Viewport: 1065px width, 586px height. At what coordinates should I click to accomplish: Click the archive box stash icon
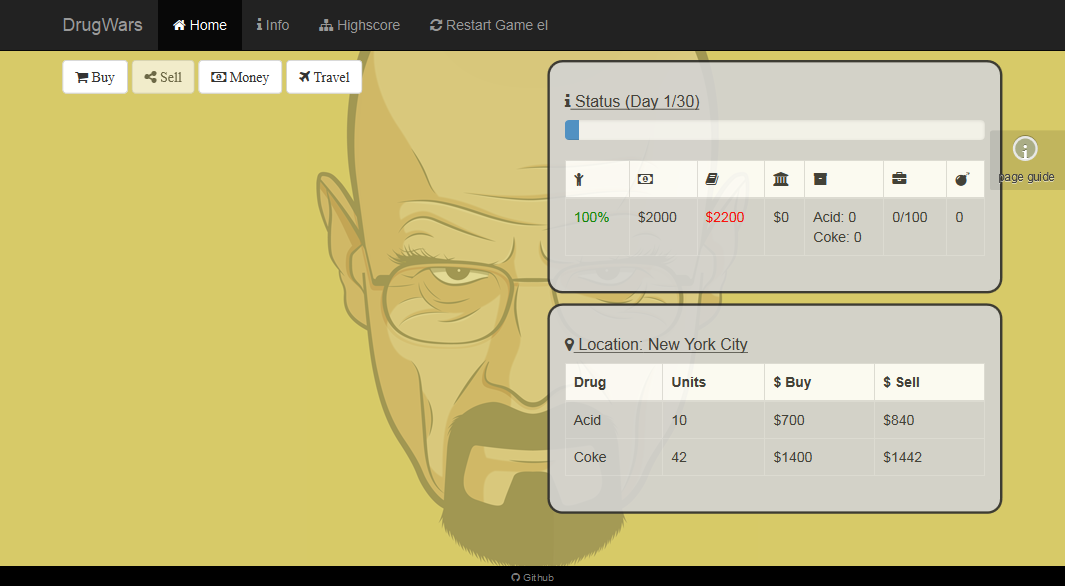(820, 179)
